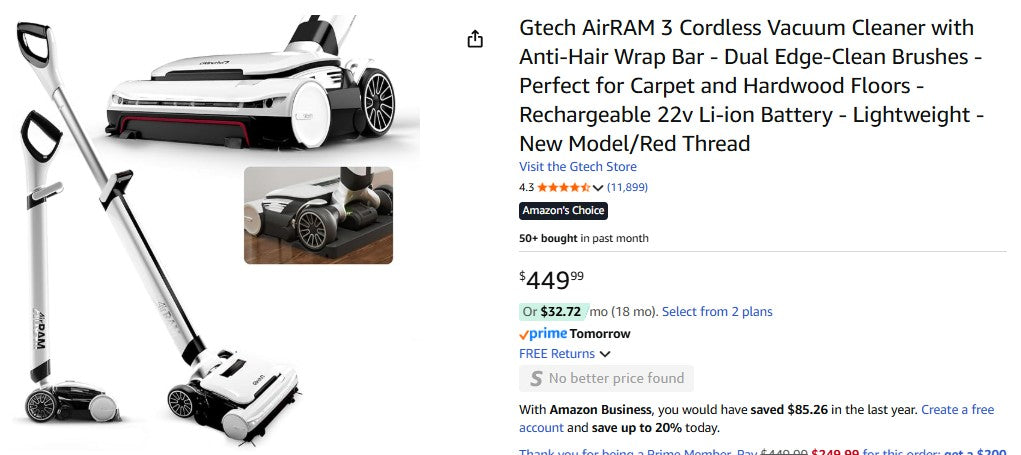
Task: Expand the chevron beside FREE Returns
Action: (605, 354)
